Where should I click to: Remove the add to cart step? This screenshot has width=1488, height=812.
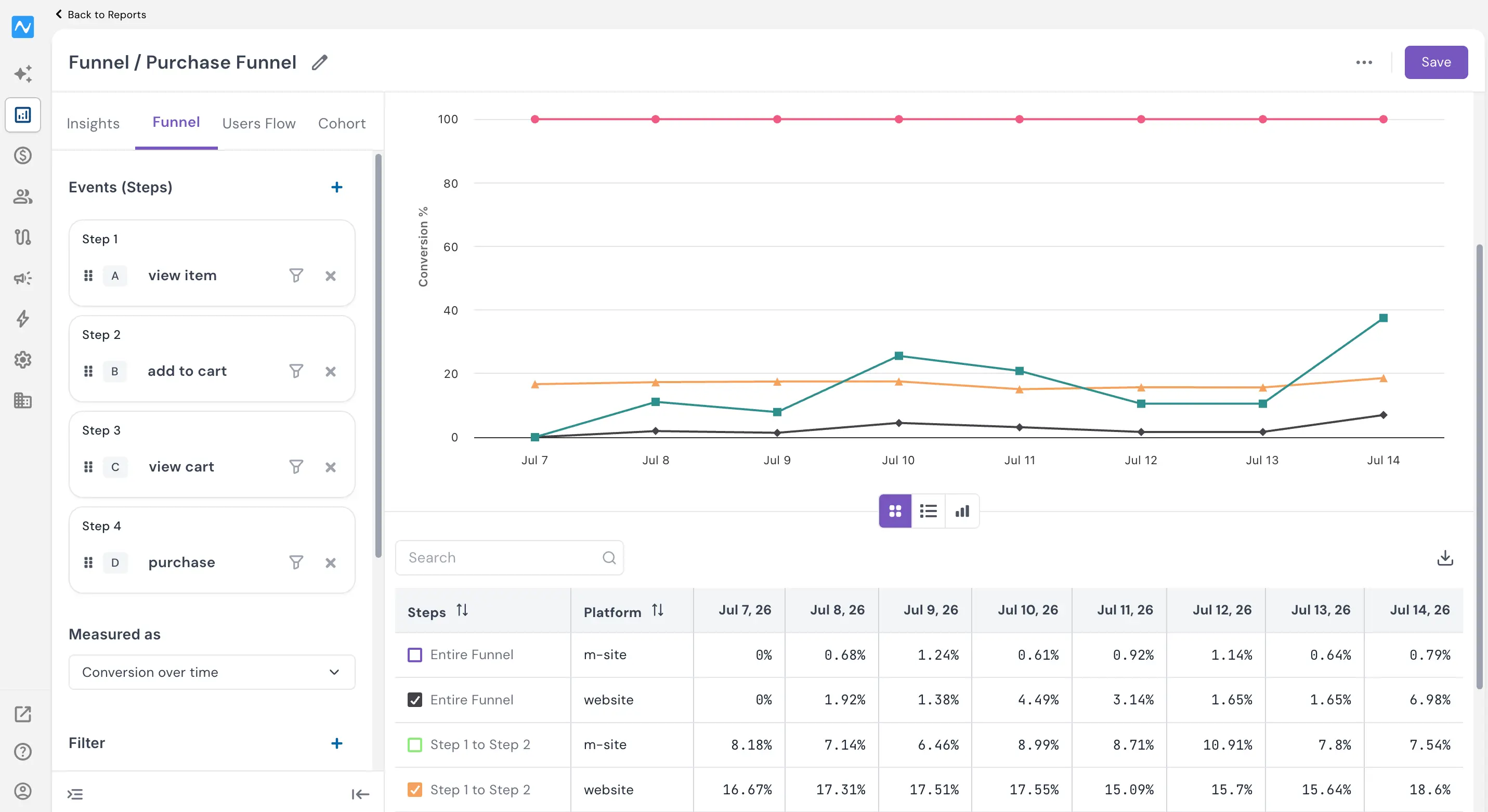point(331,371)
